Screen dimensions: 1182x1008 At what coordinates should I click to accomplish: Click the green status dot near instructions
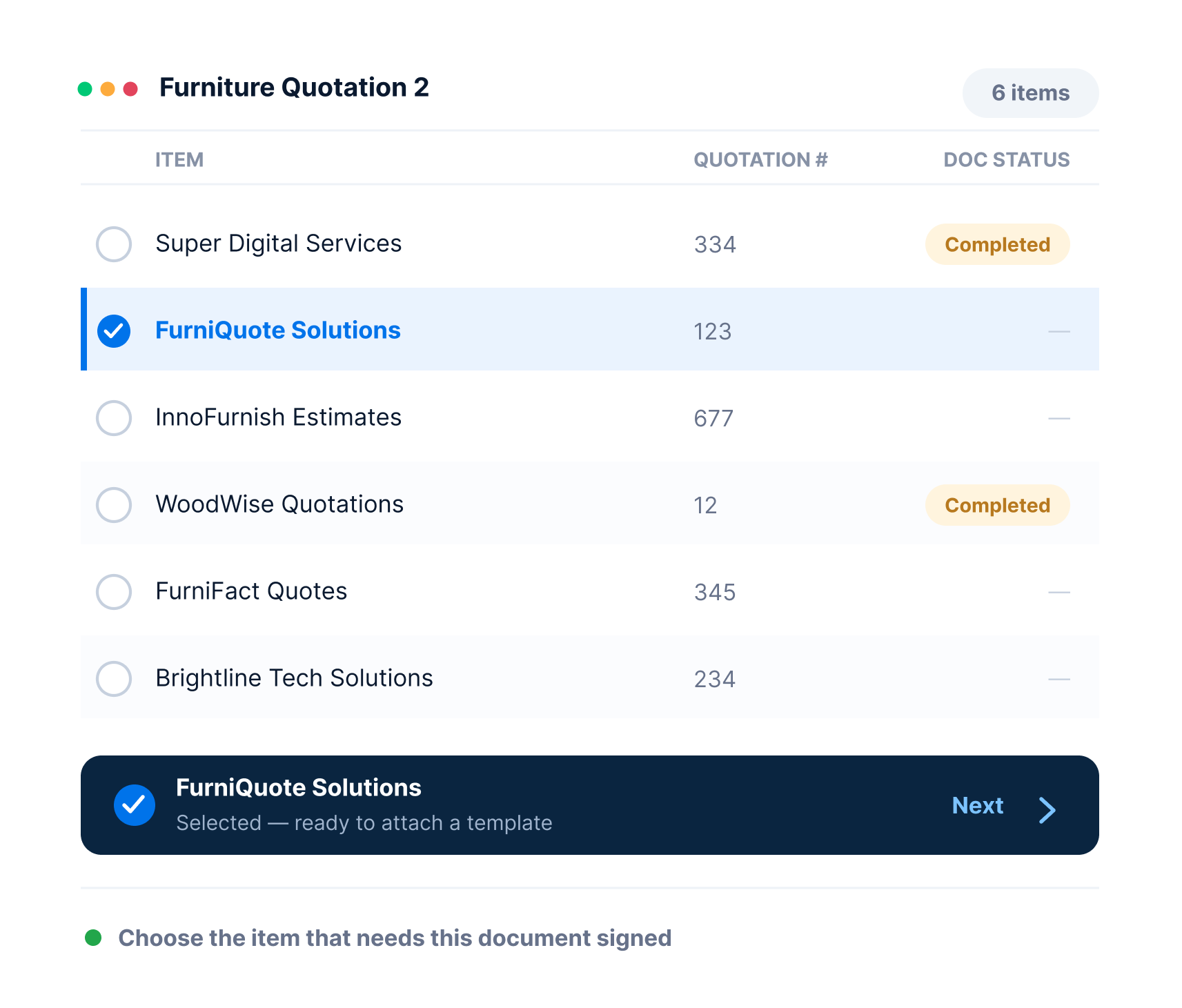click(x=93, y=938)
